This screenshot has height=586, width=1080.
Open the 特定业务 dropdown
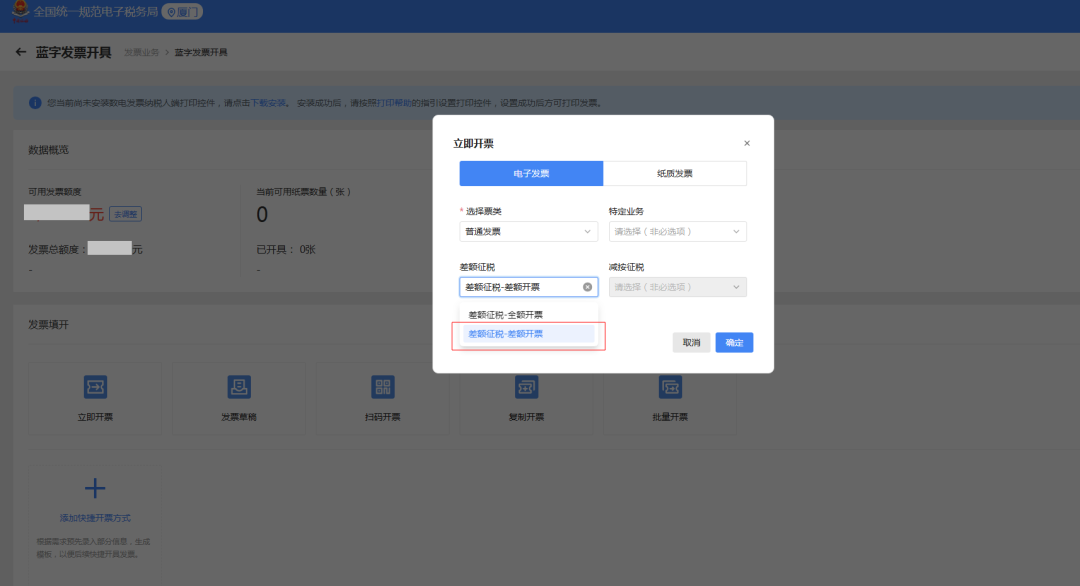(x=678, y=231)
